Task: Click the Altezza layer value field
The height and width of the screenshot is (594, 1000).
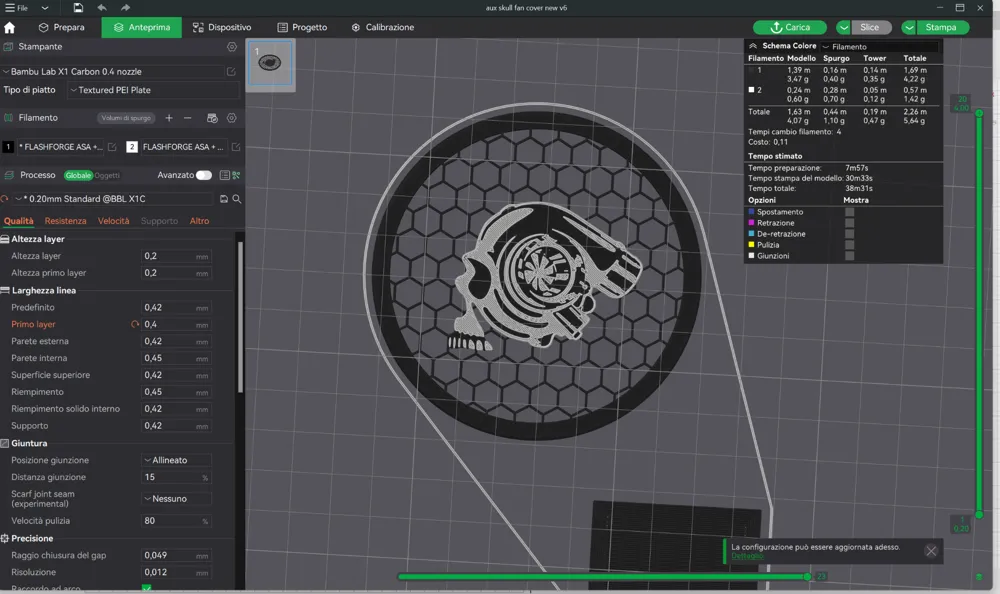Action: 176,256
